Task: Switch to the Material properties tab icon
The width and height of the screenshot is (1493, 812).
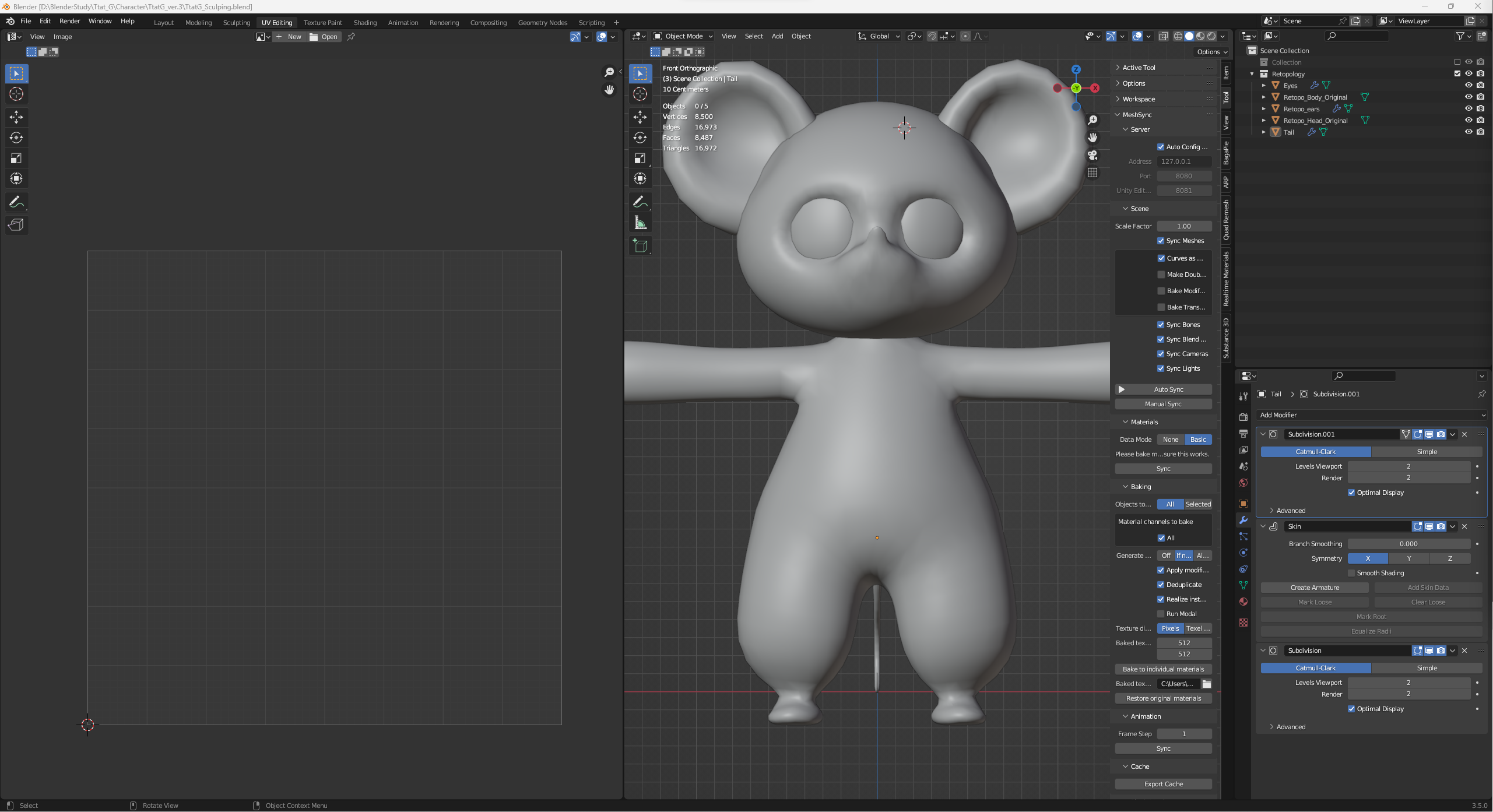Action: coord(1243,602)
